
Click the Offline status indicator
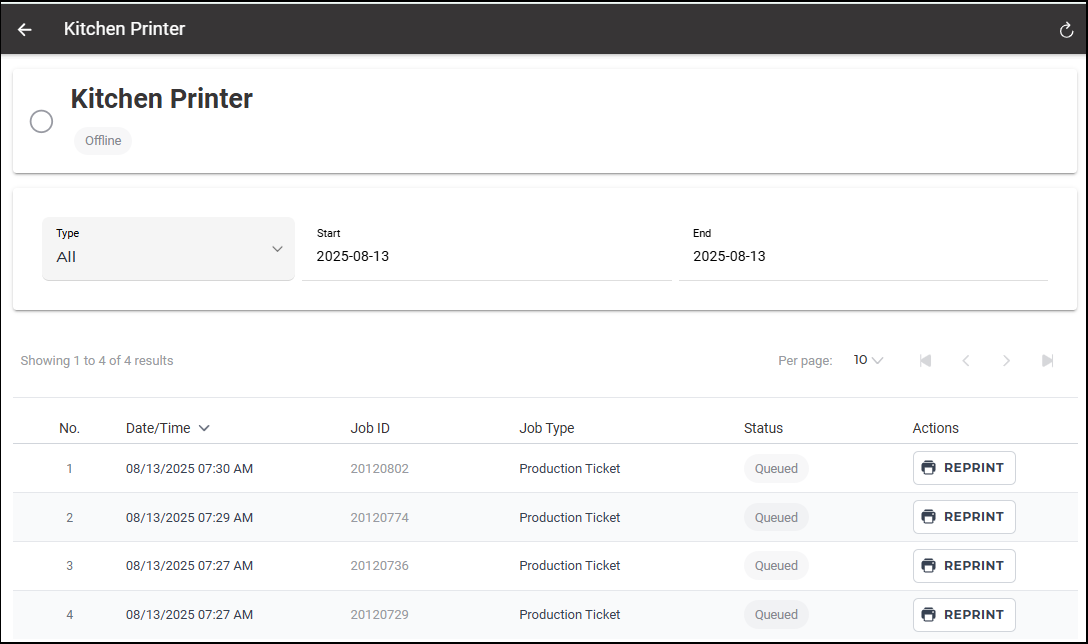coord(102,140)
